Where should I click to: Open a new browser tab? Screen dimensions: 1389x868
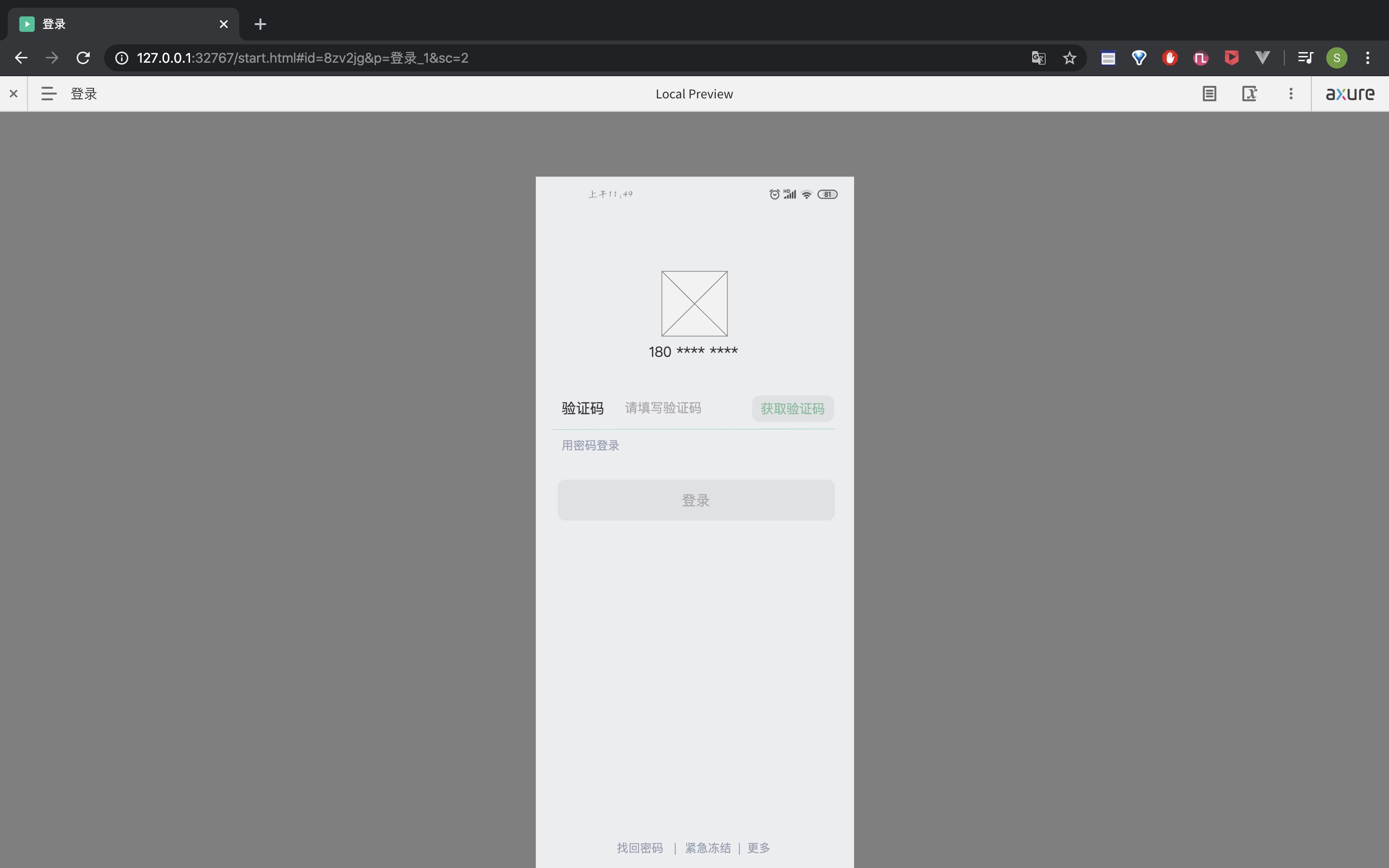[260, 24]
